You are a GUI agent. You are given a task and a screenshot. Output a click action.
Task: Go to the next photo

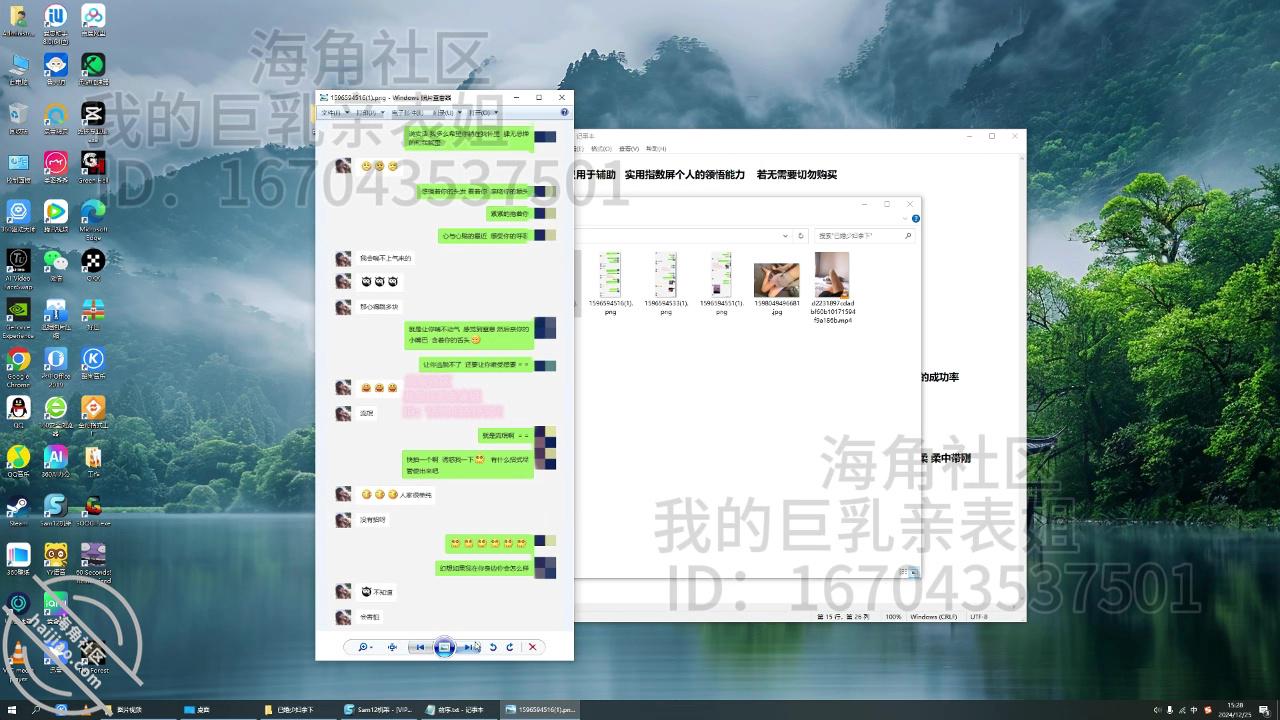pos(468,647)
